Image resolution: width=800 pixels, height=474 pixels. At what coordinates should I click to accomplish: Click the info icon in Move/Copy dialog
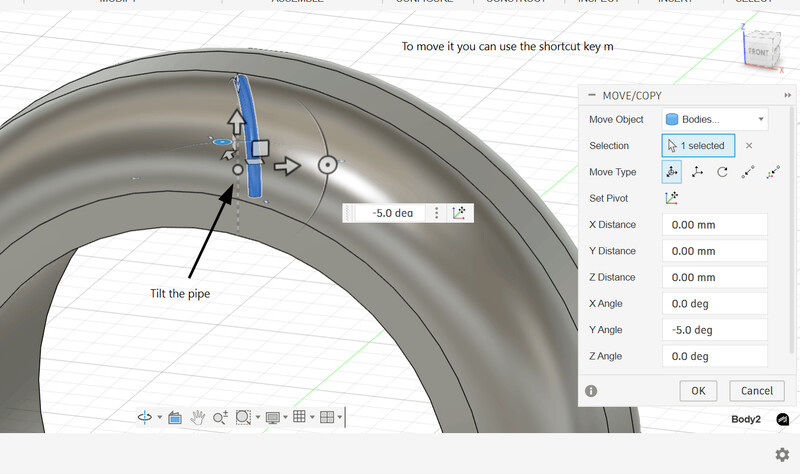pos(591,391)
